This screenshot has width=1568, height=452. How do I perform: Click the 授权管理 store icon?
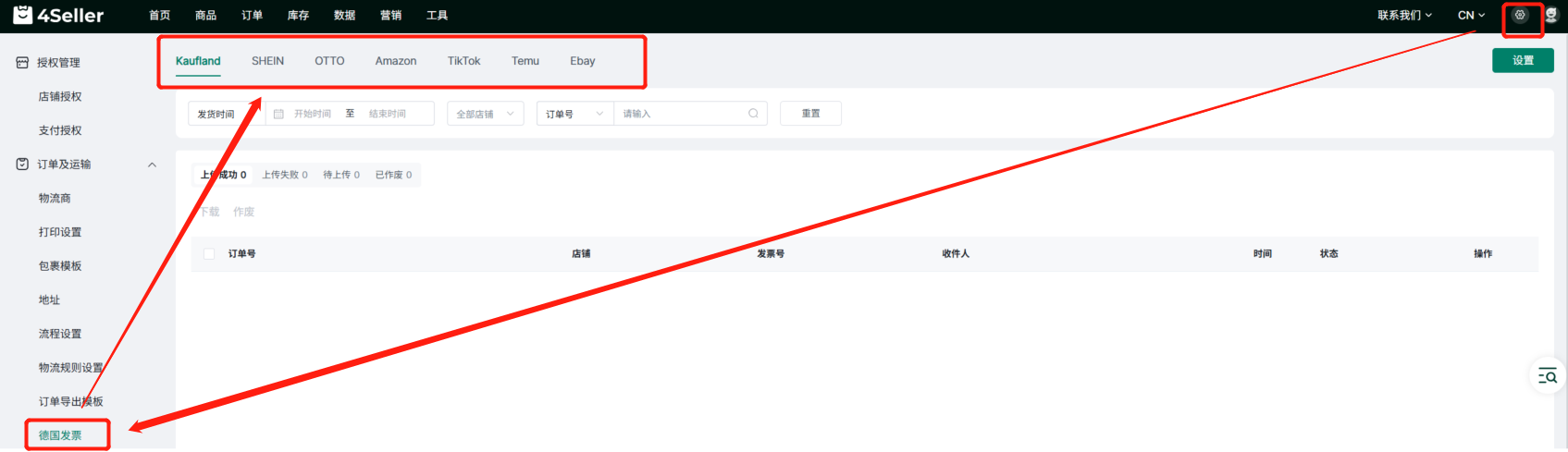coord(22,63)
